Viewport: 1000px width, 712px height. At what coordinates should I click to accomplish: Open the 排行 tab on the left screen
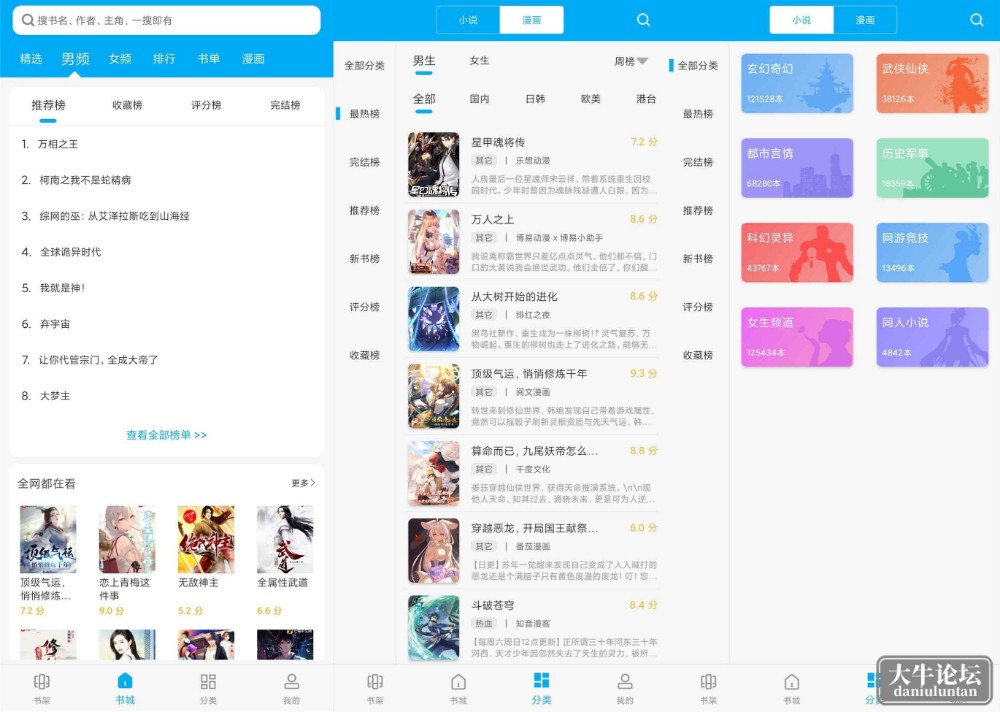click(164, 59)
